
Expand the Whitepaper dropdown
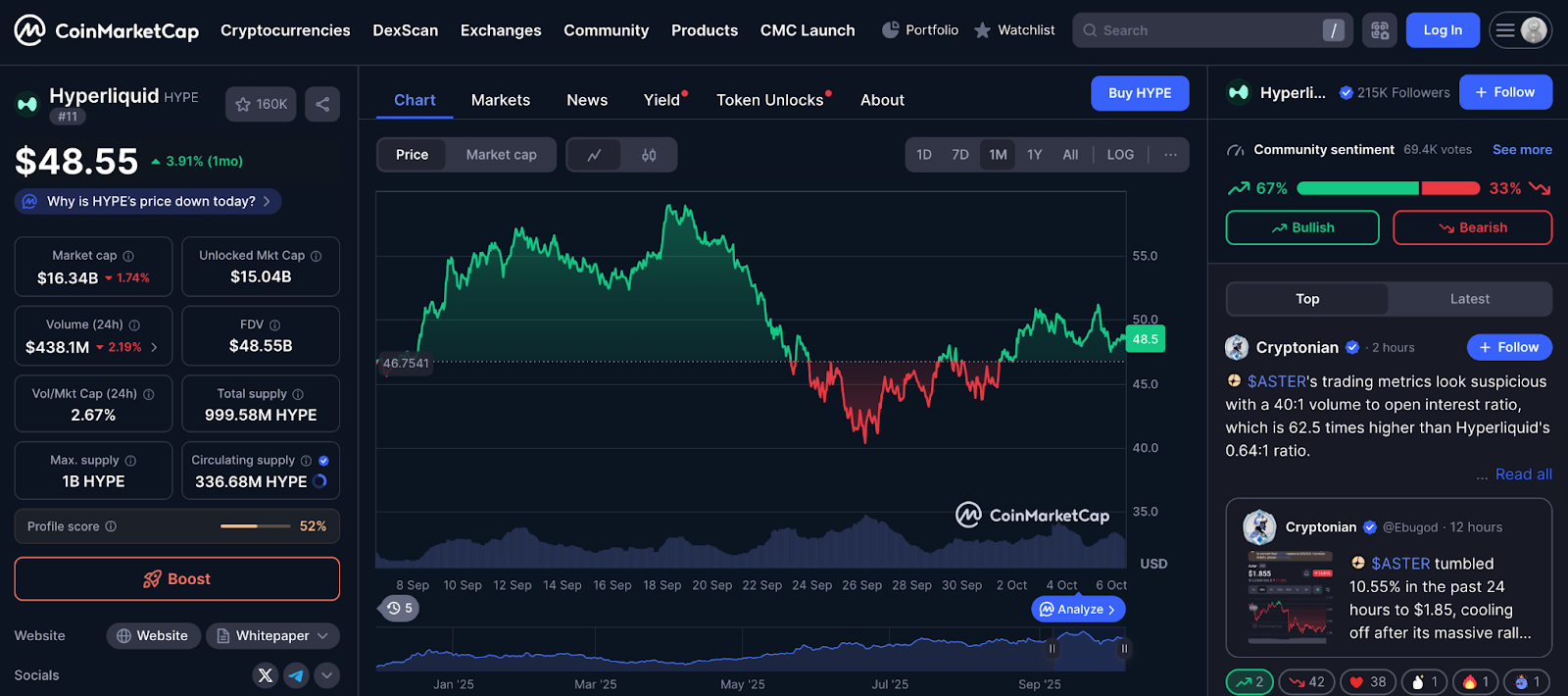(x=272, y=635)
